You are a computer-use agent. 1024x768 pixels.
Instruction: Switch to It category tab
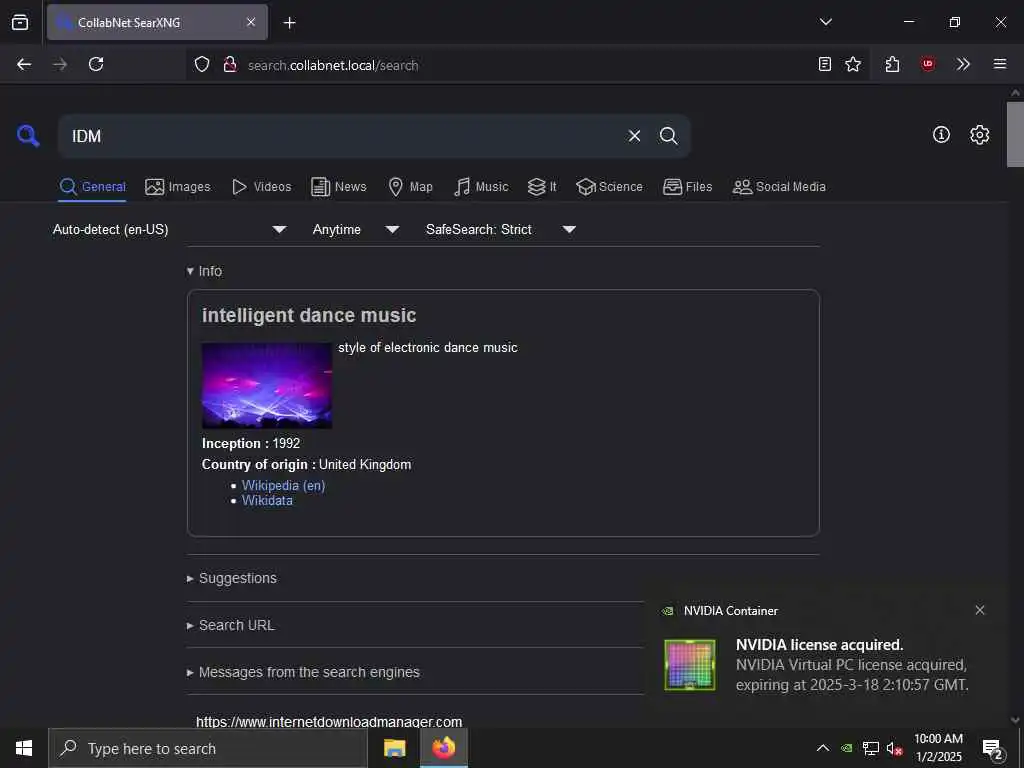[542, 187]
